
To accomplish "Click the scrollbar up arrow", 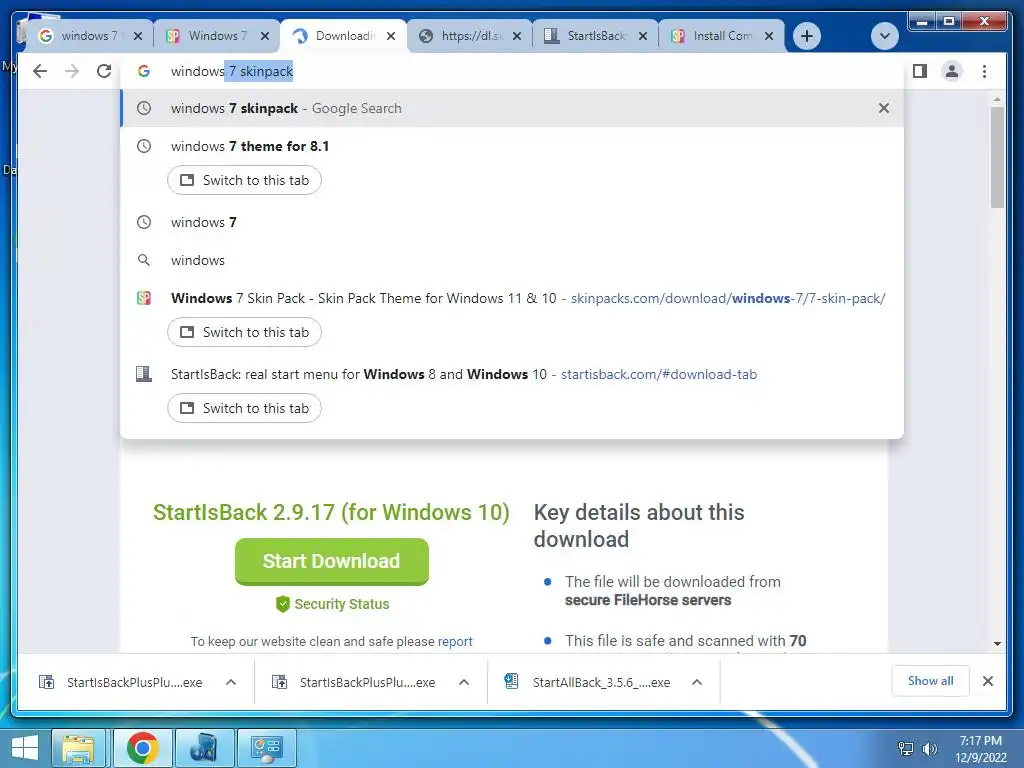I will pyautogui.click(x=997, y=99).
